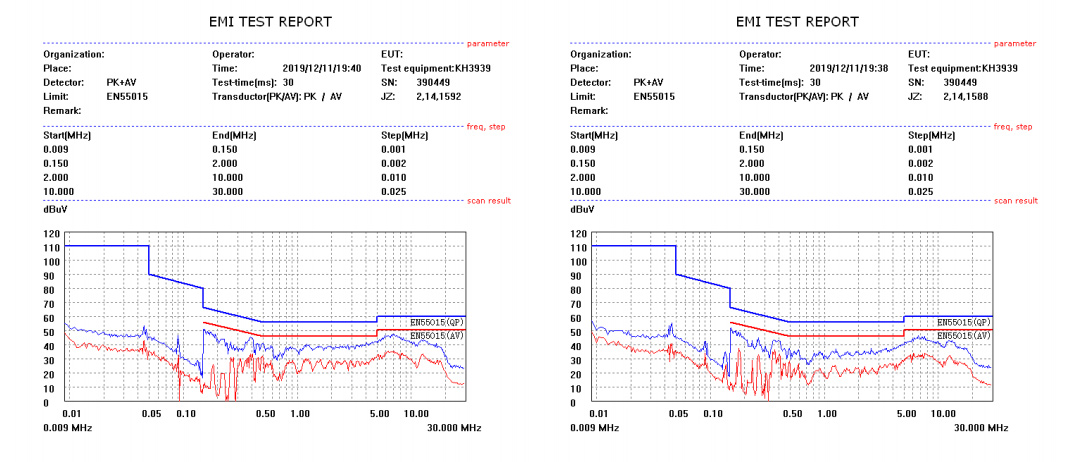Click the JZ value 2,14,1588
The width and height of the screenshot is (1077, 462).
(965, 96)
